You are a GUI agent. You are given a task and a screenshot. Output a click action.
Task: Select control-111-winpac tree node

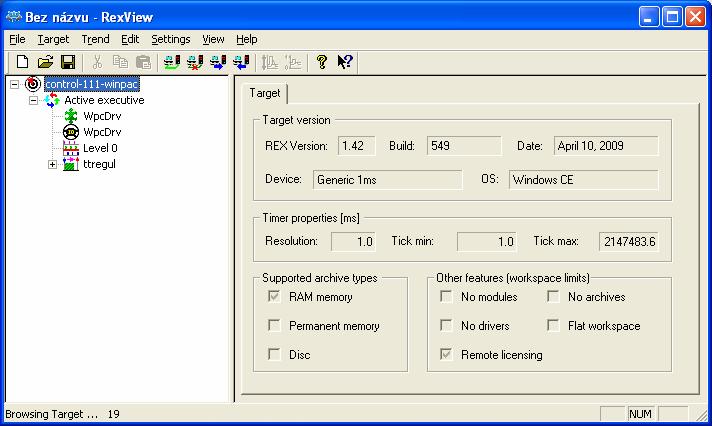coord(92,84)
